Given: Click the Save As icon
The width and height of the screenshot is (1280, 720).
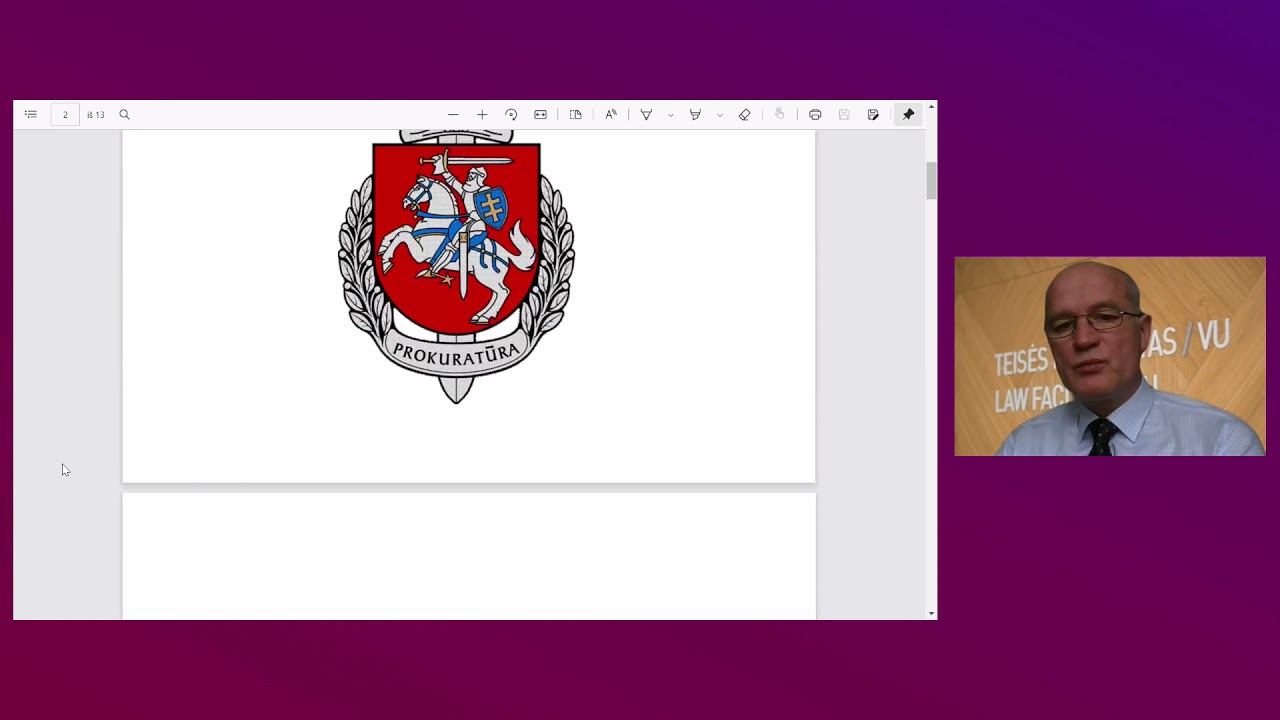Looking at the screenshot, I should coord(873,115).
